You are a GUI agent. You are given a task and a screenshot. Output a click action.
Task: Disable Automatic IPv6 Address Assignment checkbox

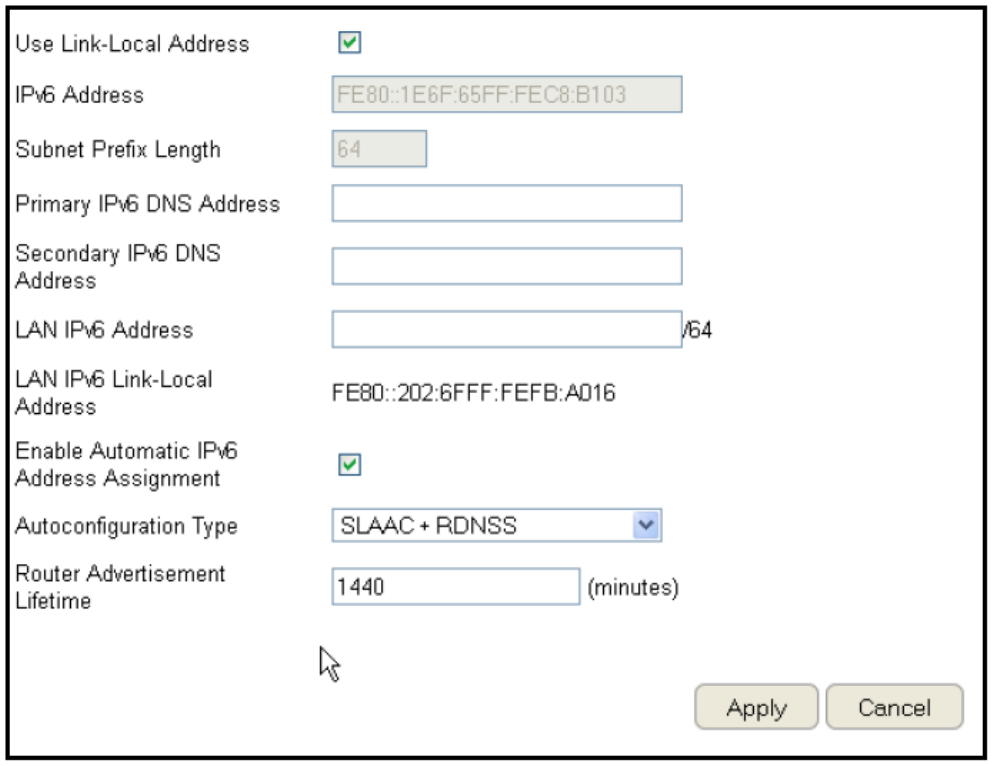click(350, 465)
